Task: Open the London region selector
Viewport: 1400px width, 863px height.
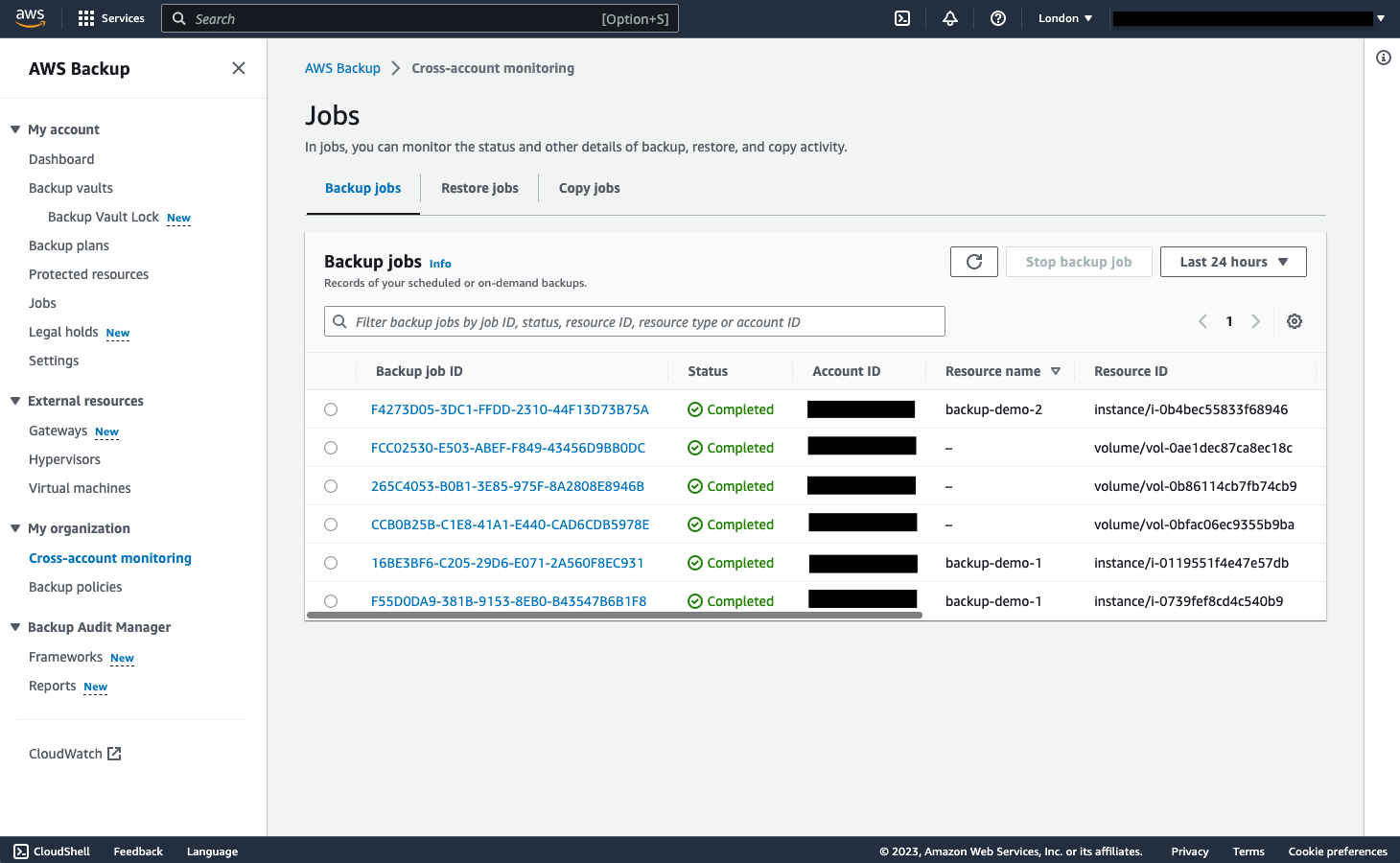Action: point(1065,18)
